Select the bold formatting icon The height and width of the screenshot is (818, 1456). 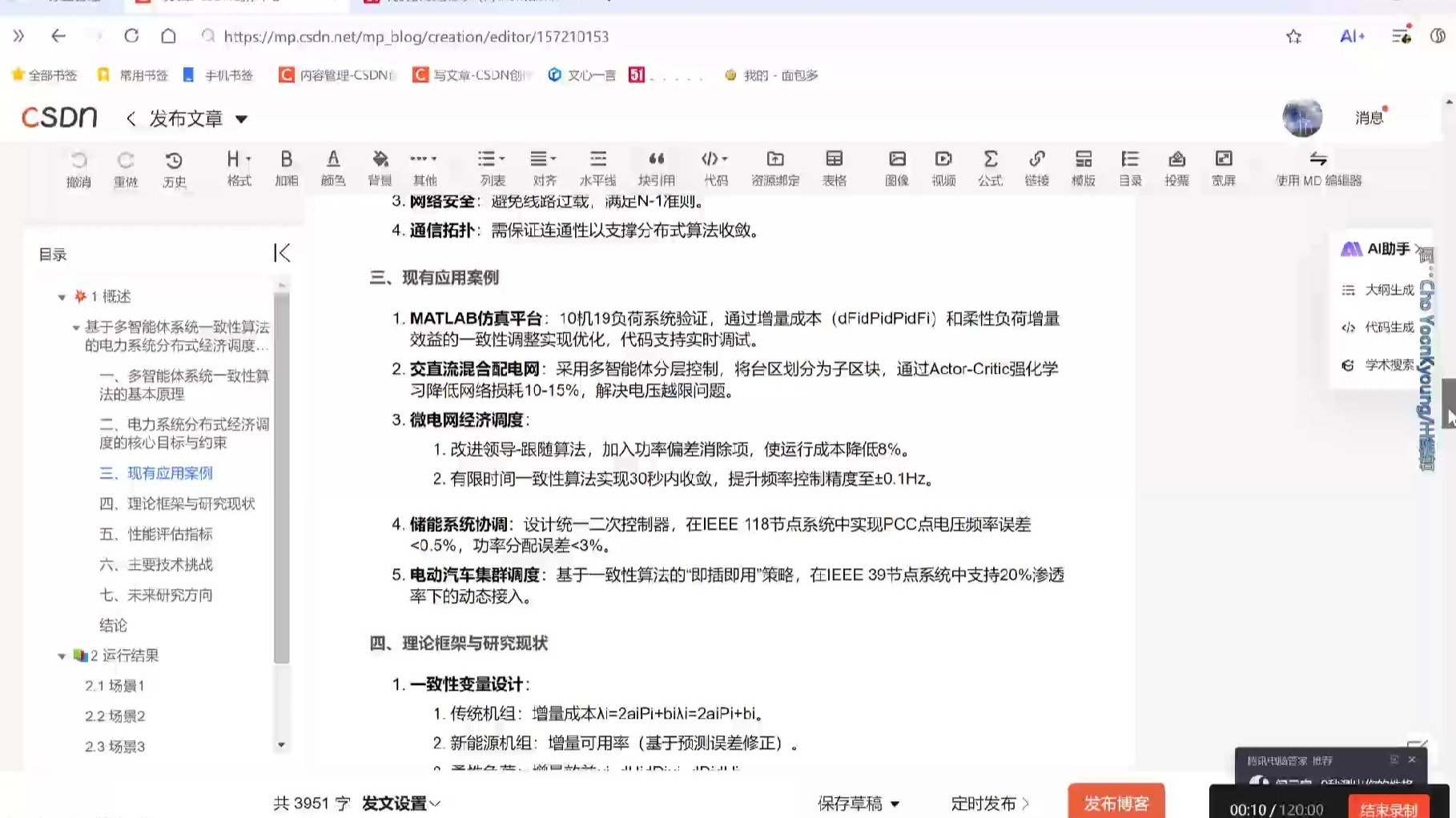click(x=286, y=166)
